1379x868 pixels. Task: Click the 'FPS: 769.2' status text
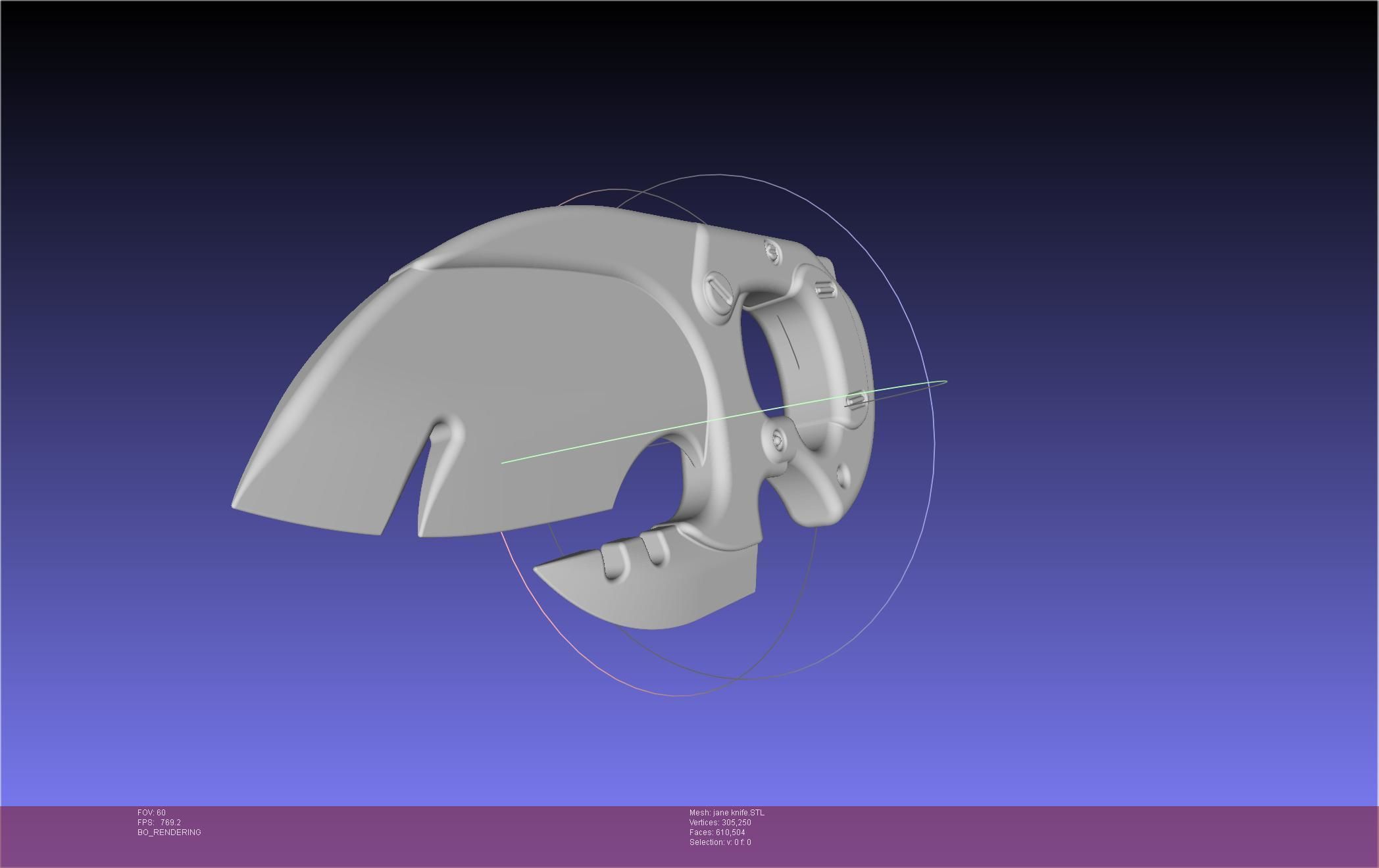159,823
